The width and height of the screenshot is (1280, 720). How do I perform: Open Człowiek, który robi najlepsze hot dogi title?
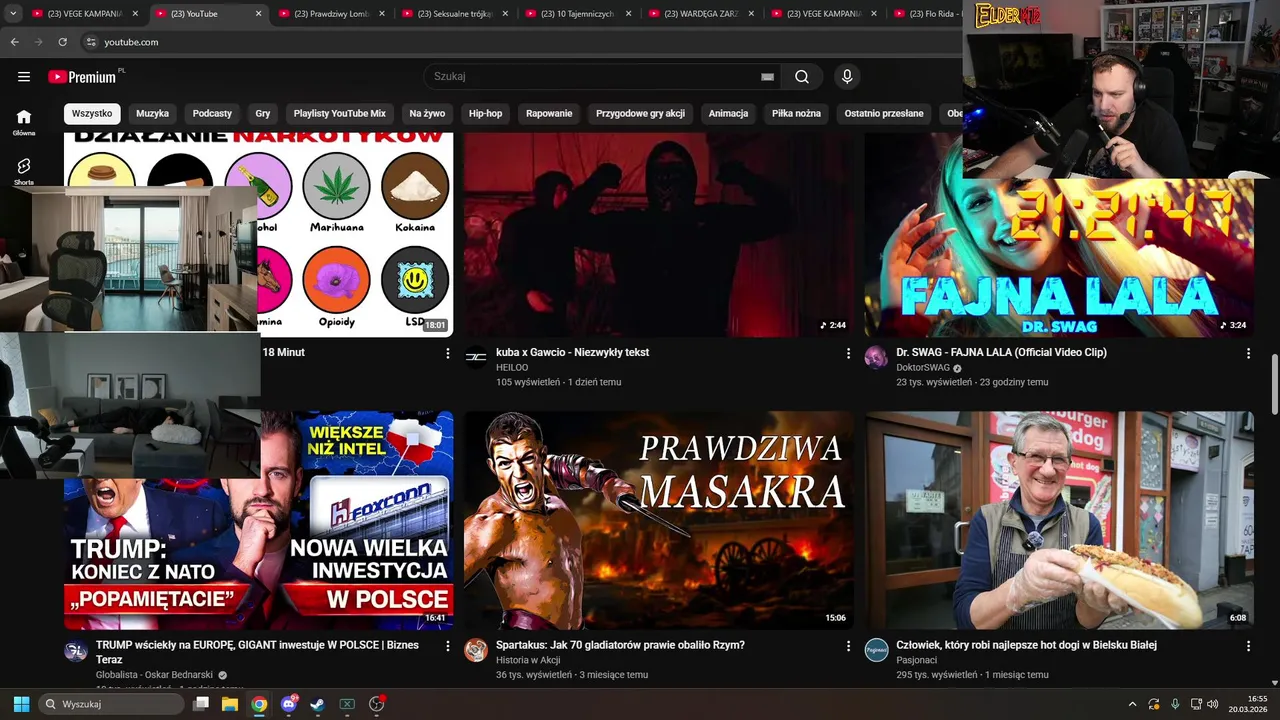(1026, 645)
